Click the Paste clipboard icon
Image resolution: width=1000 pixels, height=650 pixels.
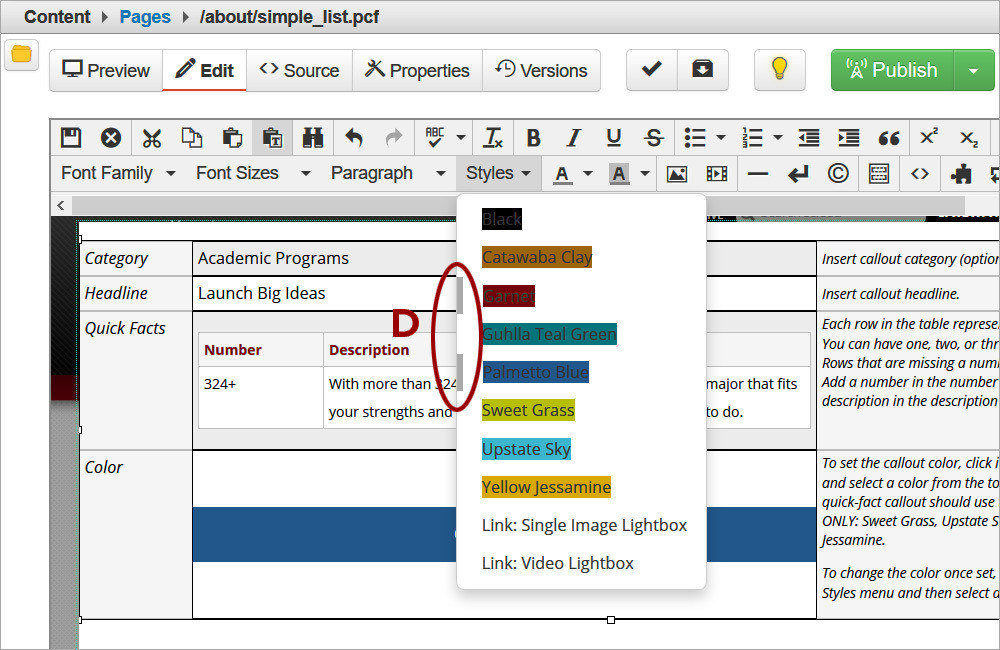[232, 138]
